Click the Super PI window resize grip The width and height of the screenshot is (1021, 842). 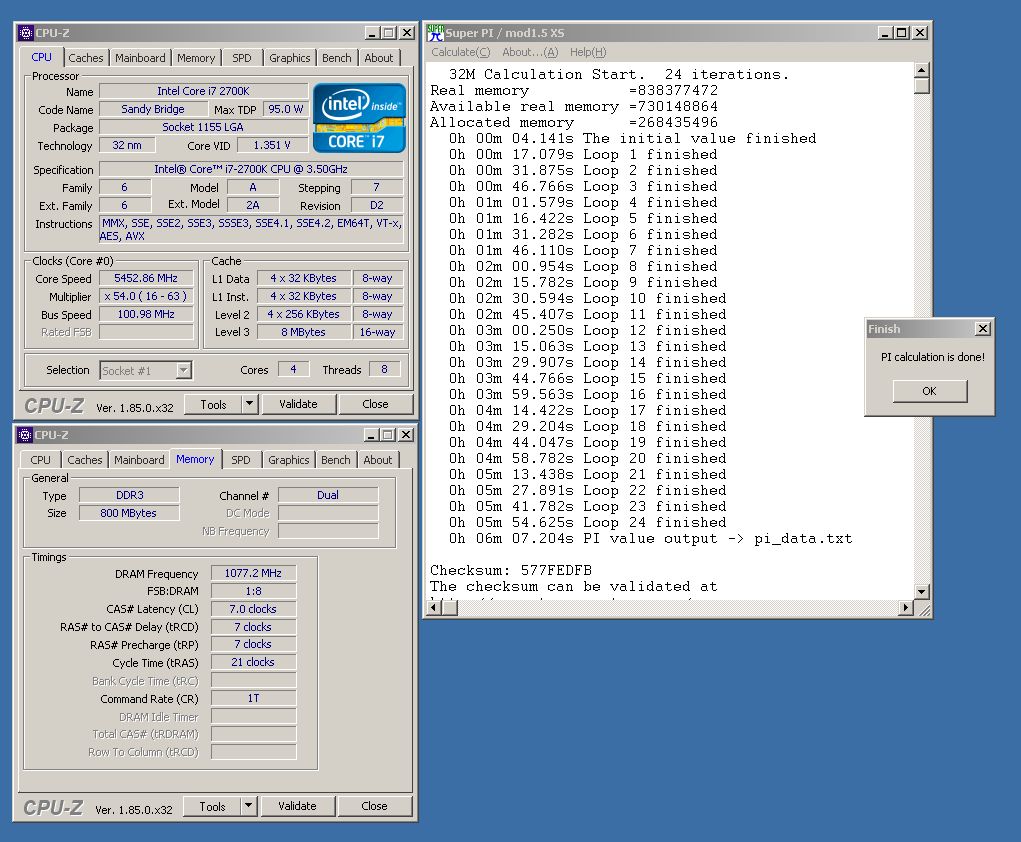[922, 608]
